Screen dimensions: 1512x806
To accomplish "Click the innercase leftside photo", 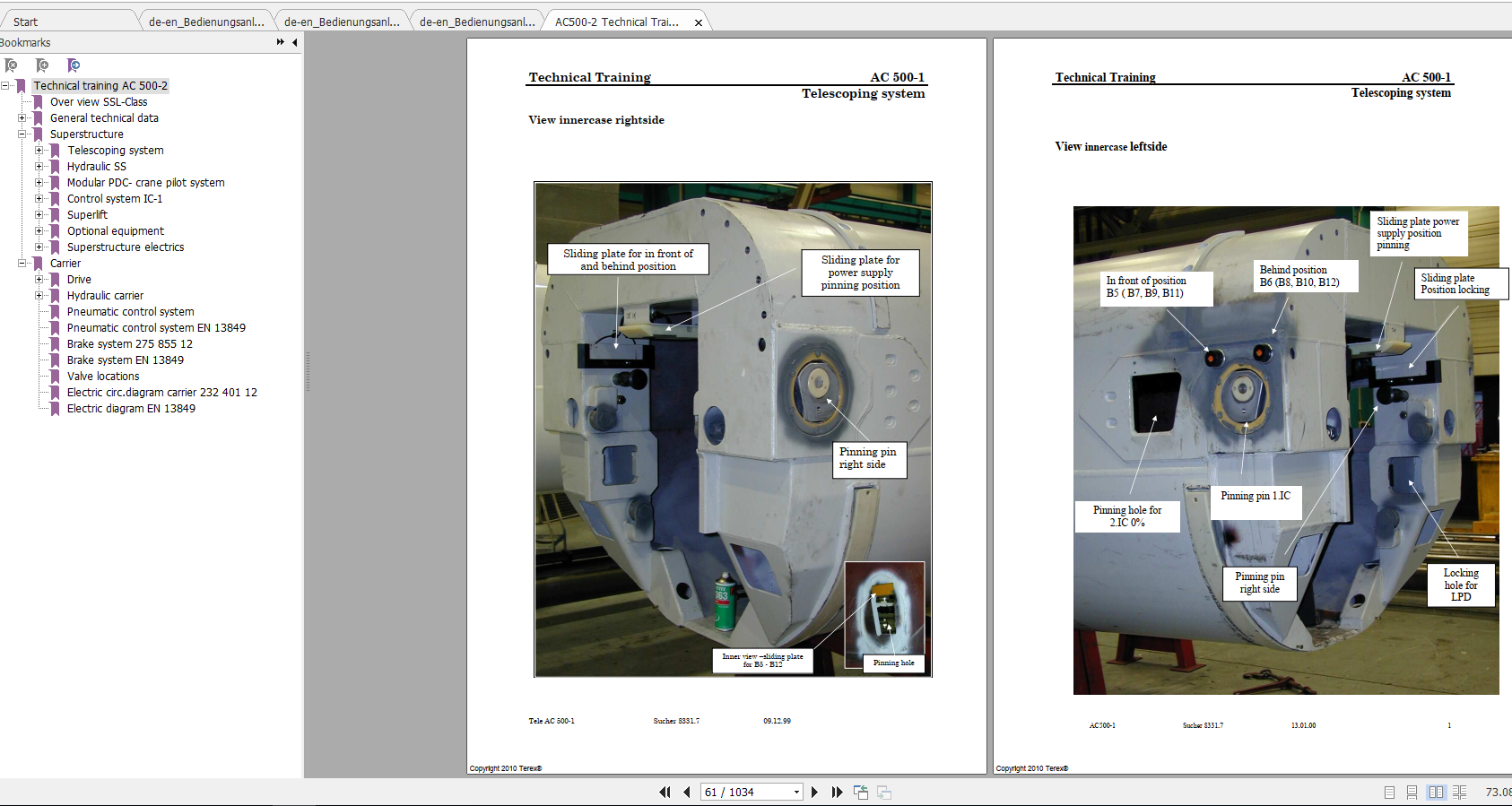I will [1286, 450].
